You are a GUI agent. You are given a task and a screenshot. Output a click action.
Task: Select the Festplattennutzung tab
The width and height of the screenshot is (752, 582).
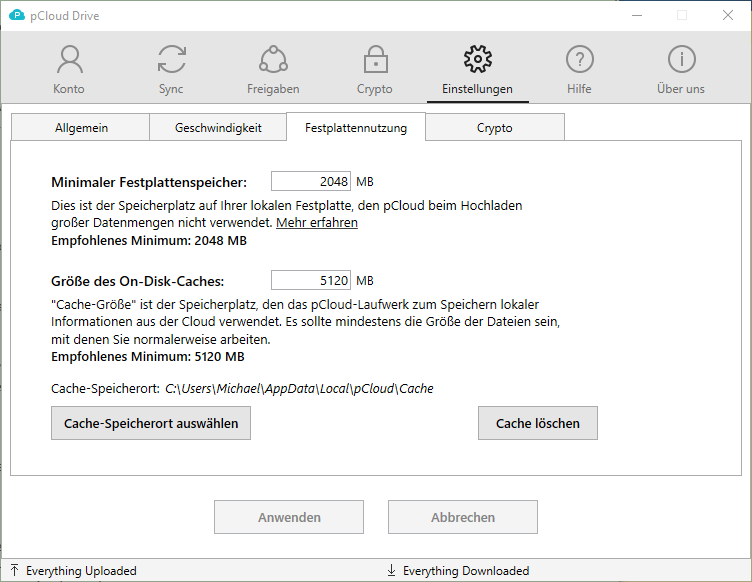[x=356, y=128]
